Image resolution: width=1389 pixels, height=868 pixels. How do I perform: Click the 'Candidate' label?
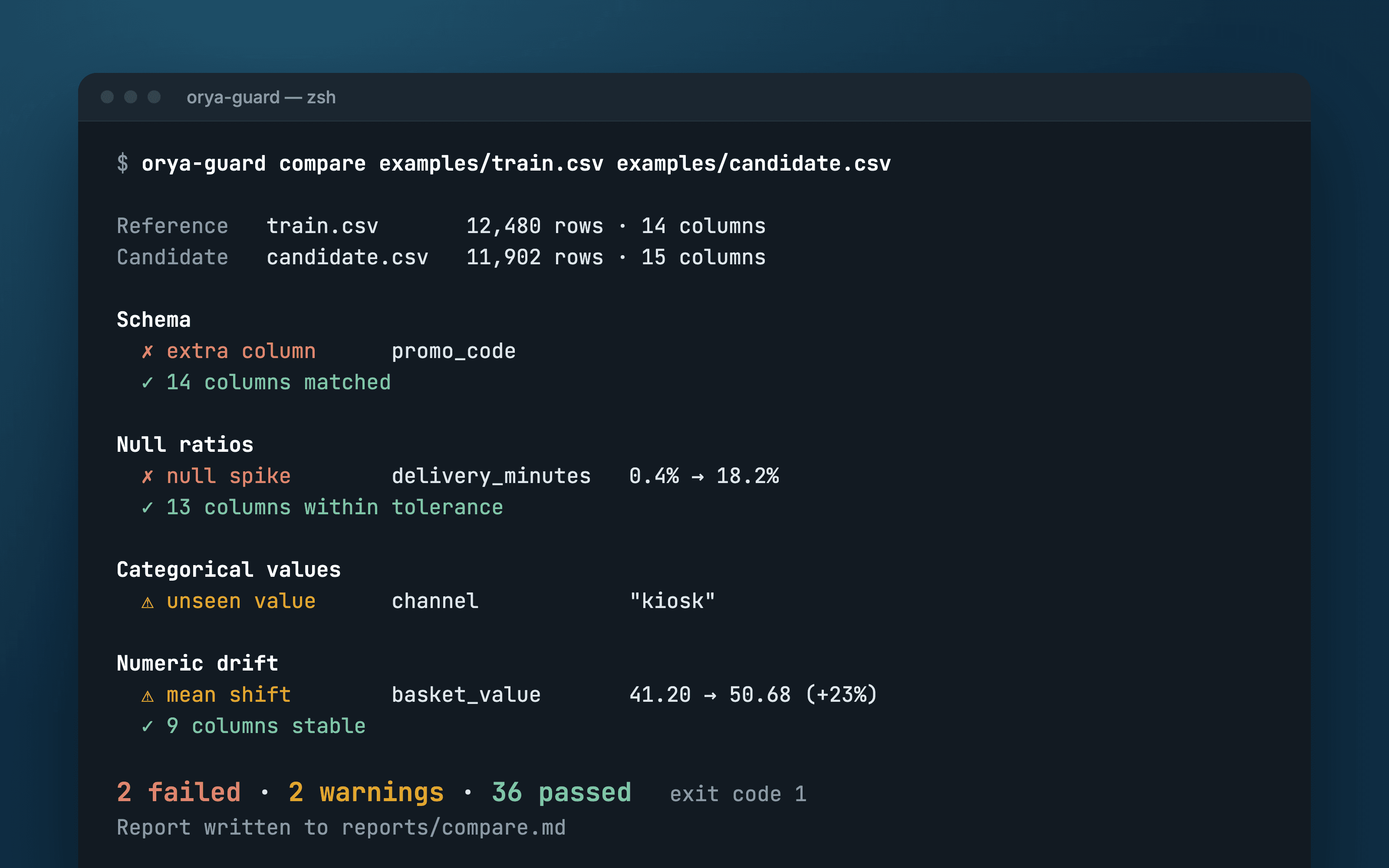(x=173, y=257)
